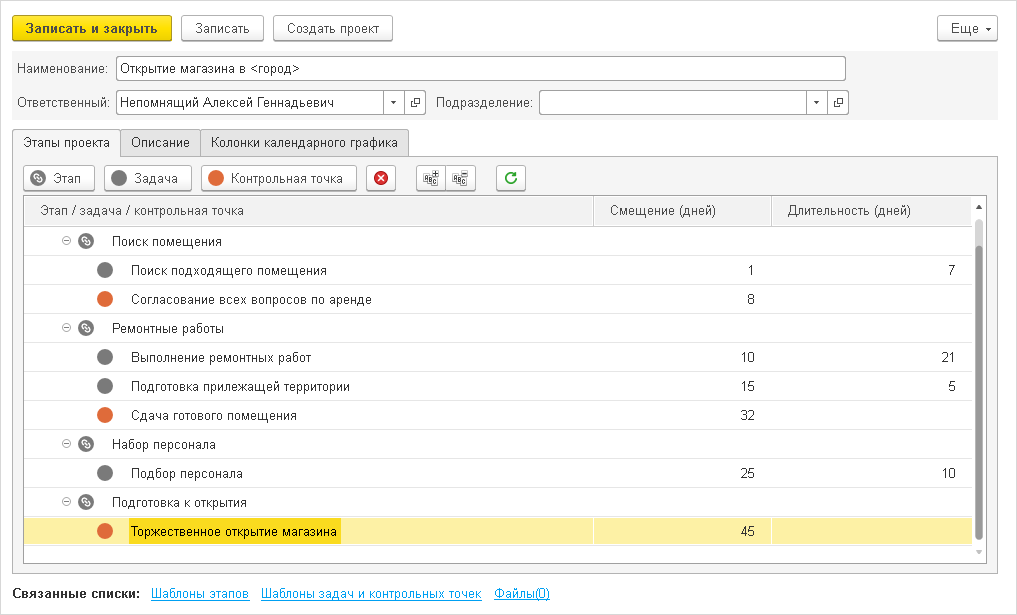The height and width of the screenshot is (615, 1017).
Task: Open the Колонки календарного графика tab
Action: click(304, 143)
